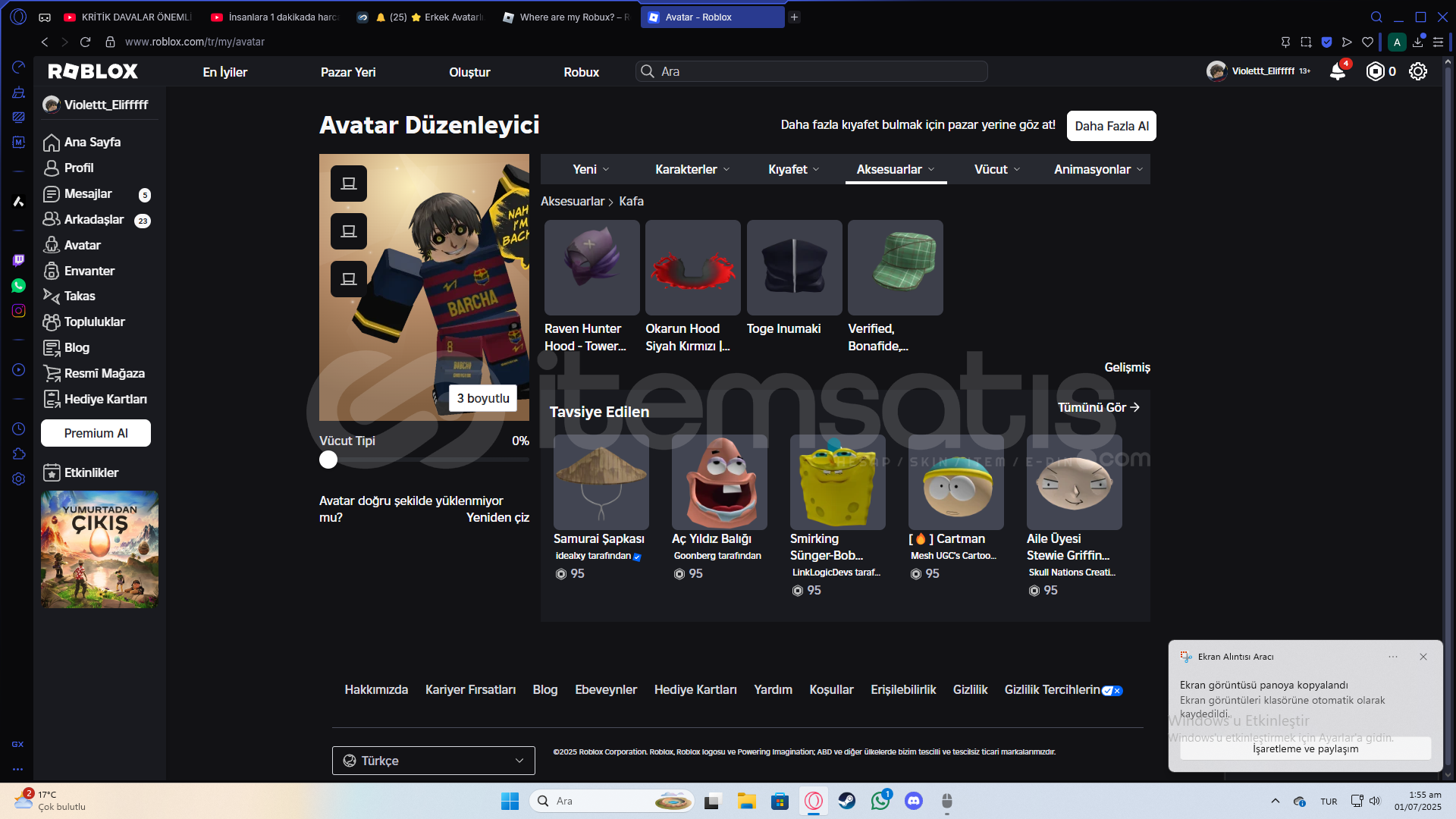The width and height of the screenshot is (1456, 819).
Task: Switch to the KRİTİK DAVALAR ÖNEMLİ browser tab
Action: click(127, 17)
